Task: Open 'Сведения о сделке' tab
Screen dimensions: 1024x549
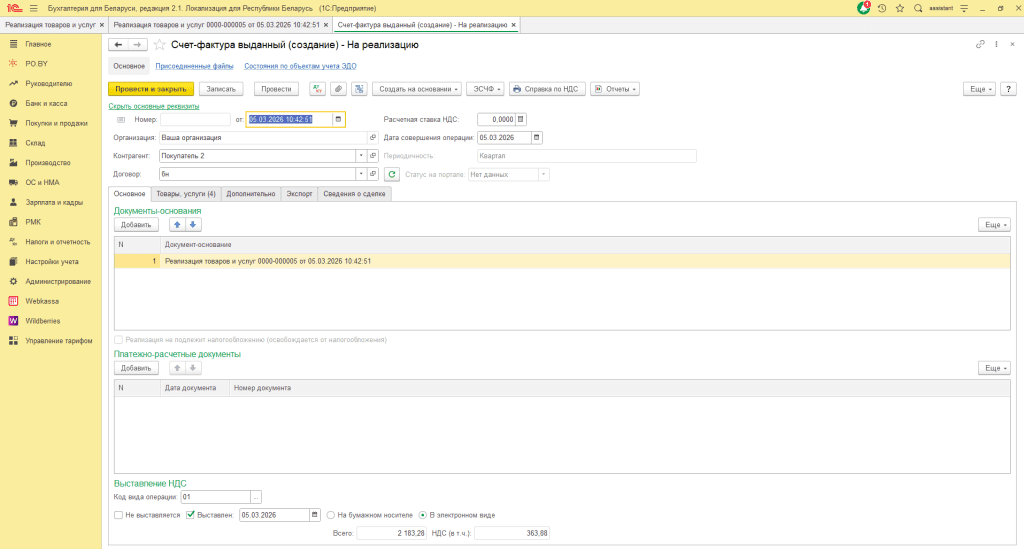Action: [x=352, y=194]
